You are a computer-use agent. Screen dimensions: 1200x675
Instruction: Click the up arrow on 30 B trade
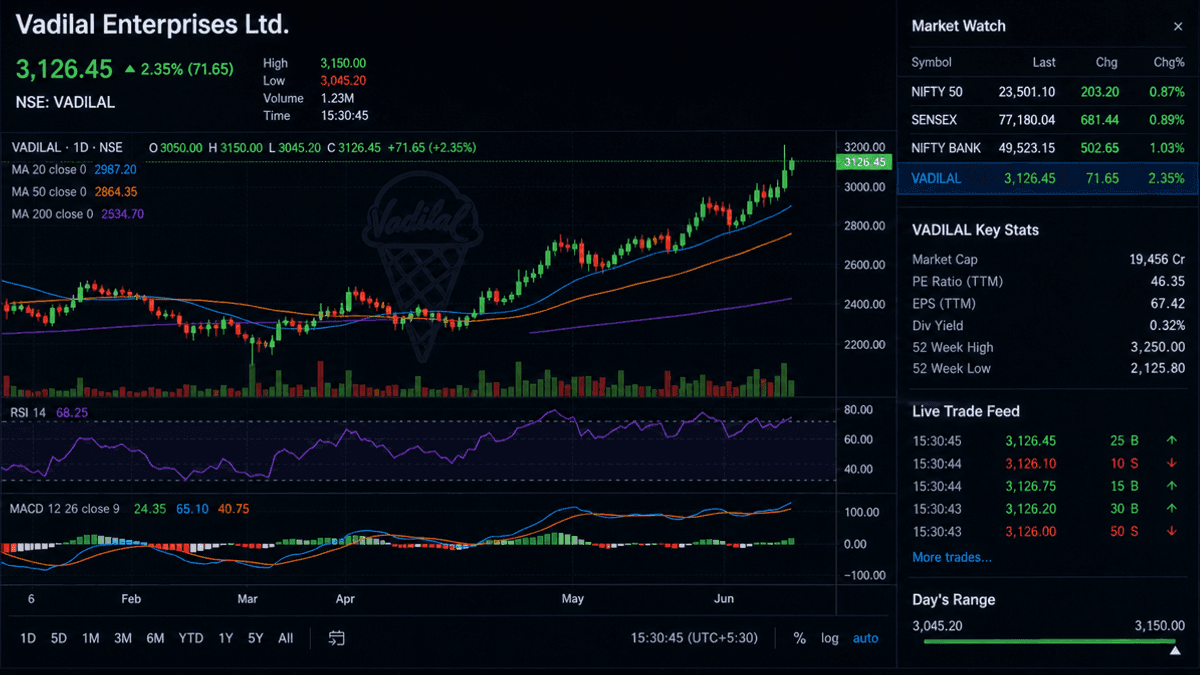(x=1172, y=509)
